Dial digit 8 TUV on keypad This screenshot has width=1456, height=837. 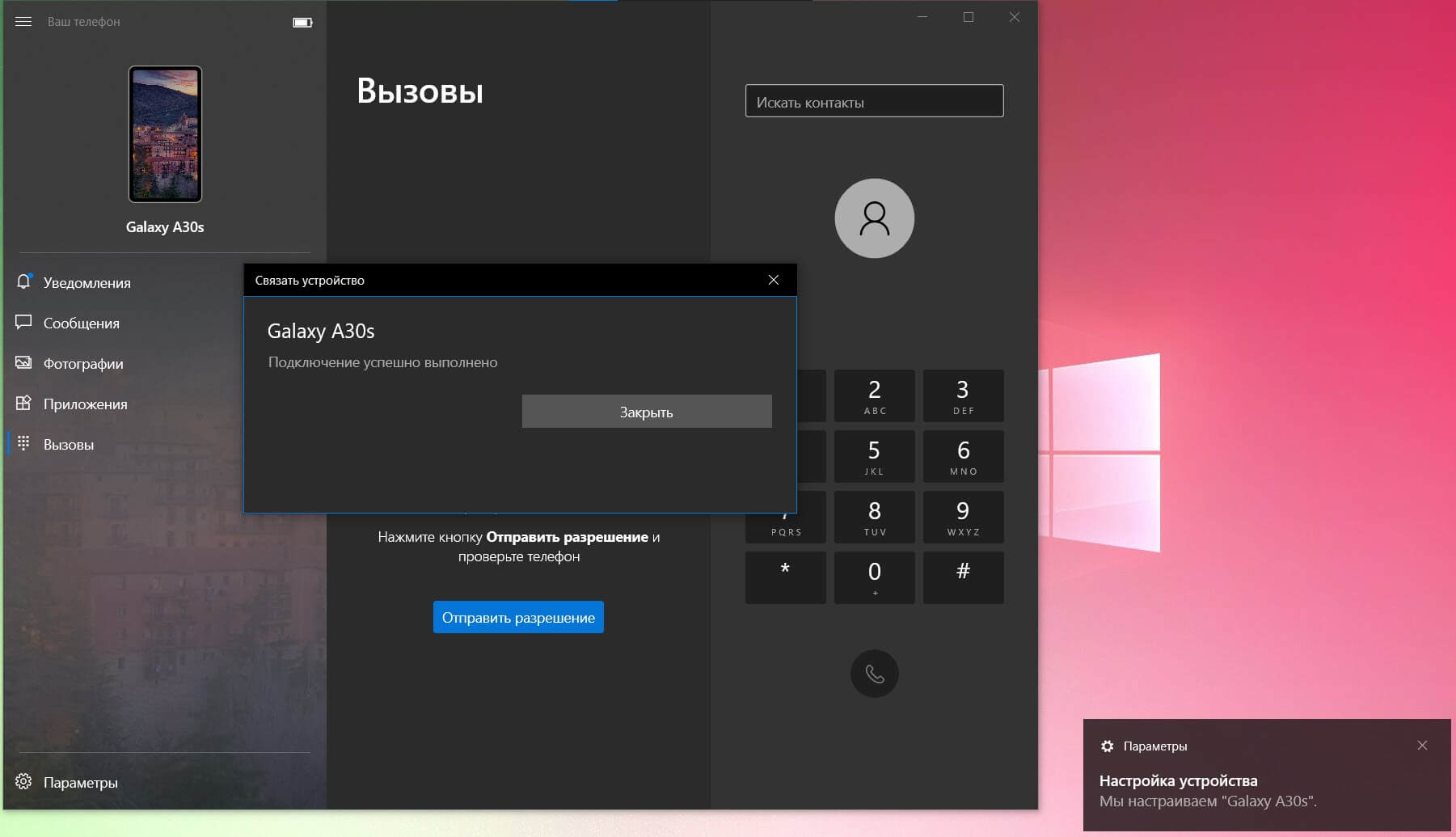tap(874, 517)
